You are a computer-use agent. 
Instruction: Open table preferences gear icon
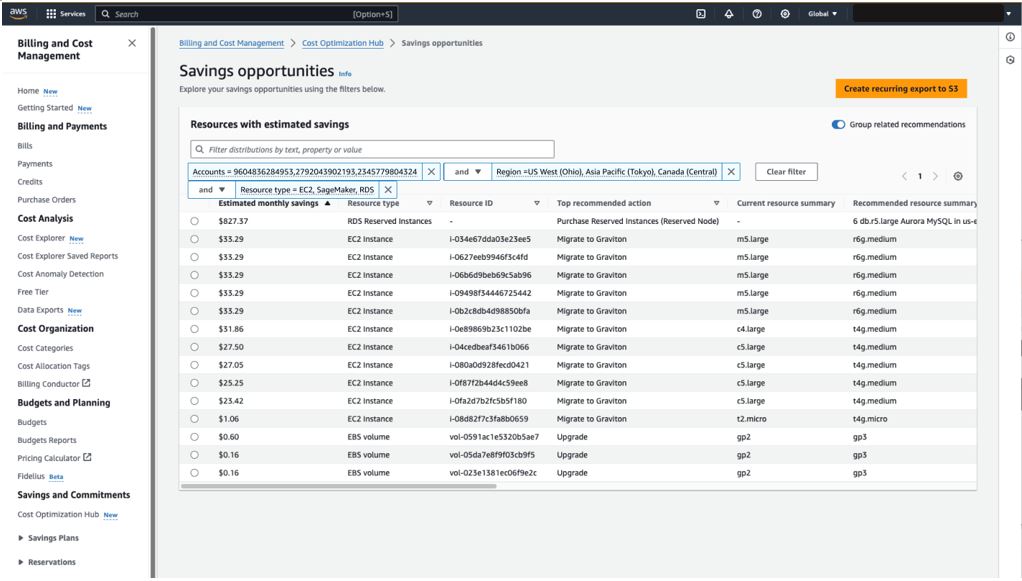pos(957,176)
